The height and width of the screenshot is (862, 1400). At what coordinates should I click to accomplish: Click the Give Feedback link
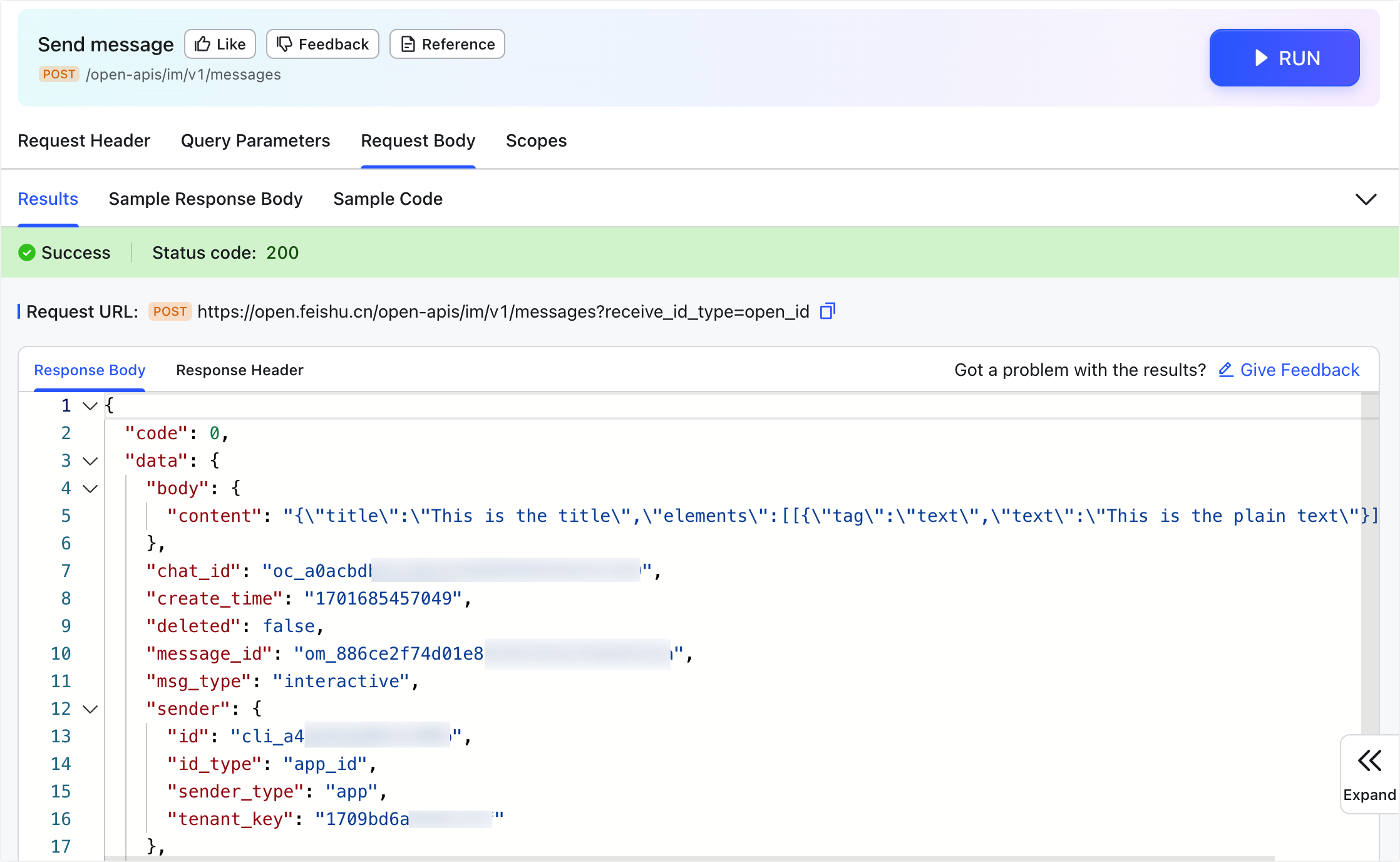[1289, 370]
